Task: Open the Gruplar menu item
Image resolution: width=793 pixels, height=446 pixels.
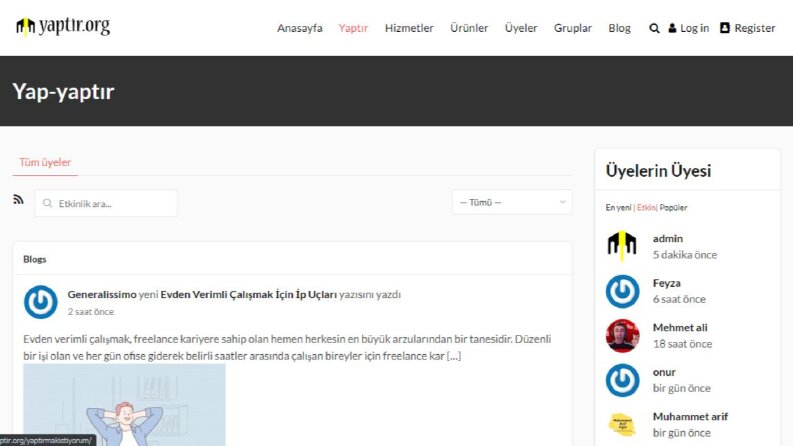Action: click(572, 28)
